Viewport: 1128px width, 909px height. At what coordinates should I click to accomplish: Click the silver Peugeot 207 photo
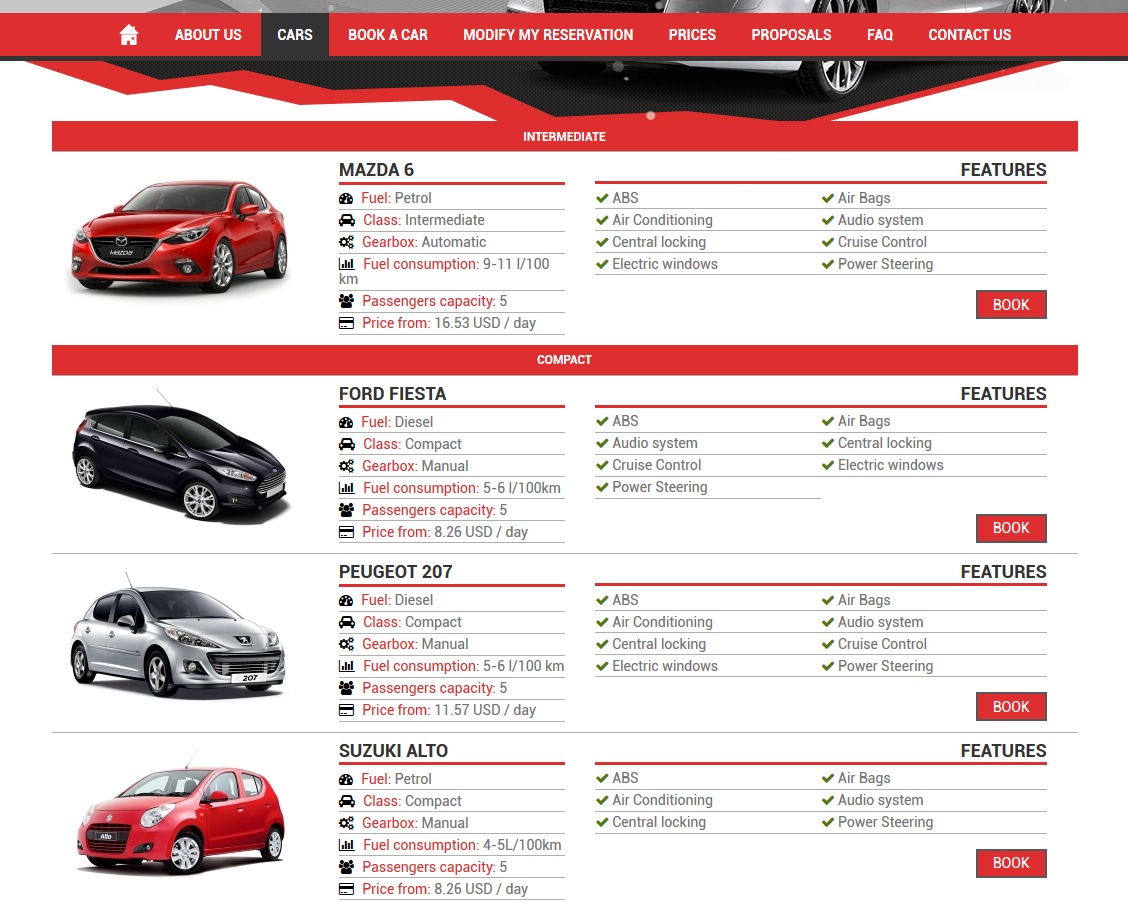pos(178,636)
